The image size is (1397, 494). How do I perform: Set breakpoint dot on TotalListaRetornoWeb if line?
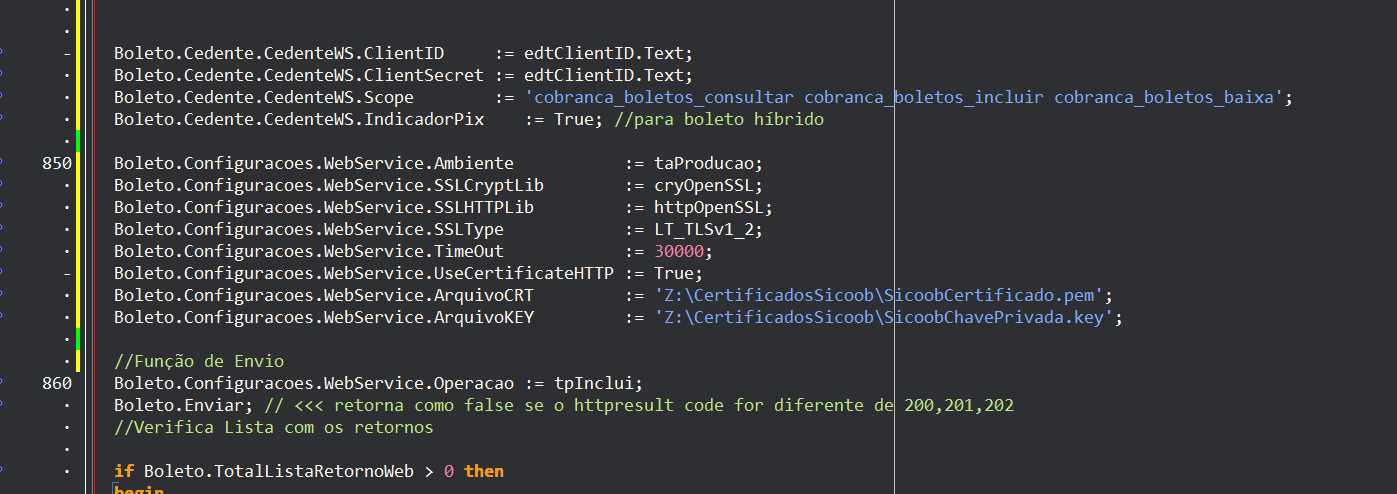click(1, 471)
